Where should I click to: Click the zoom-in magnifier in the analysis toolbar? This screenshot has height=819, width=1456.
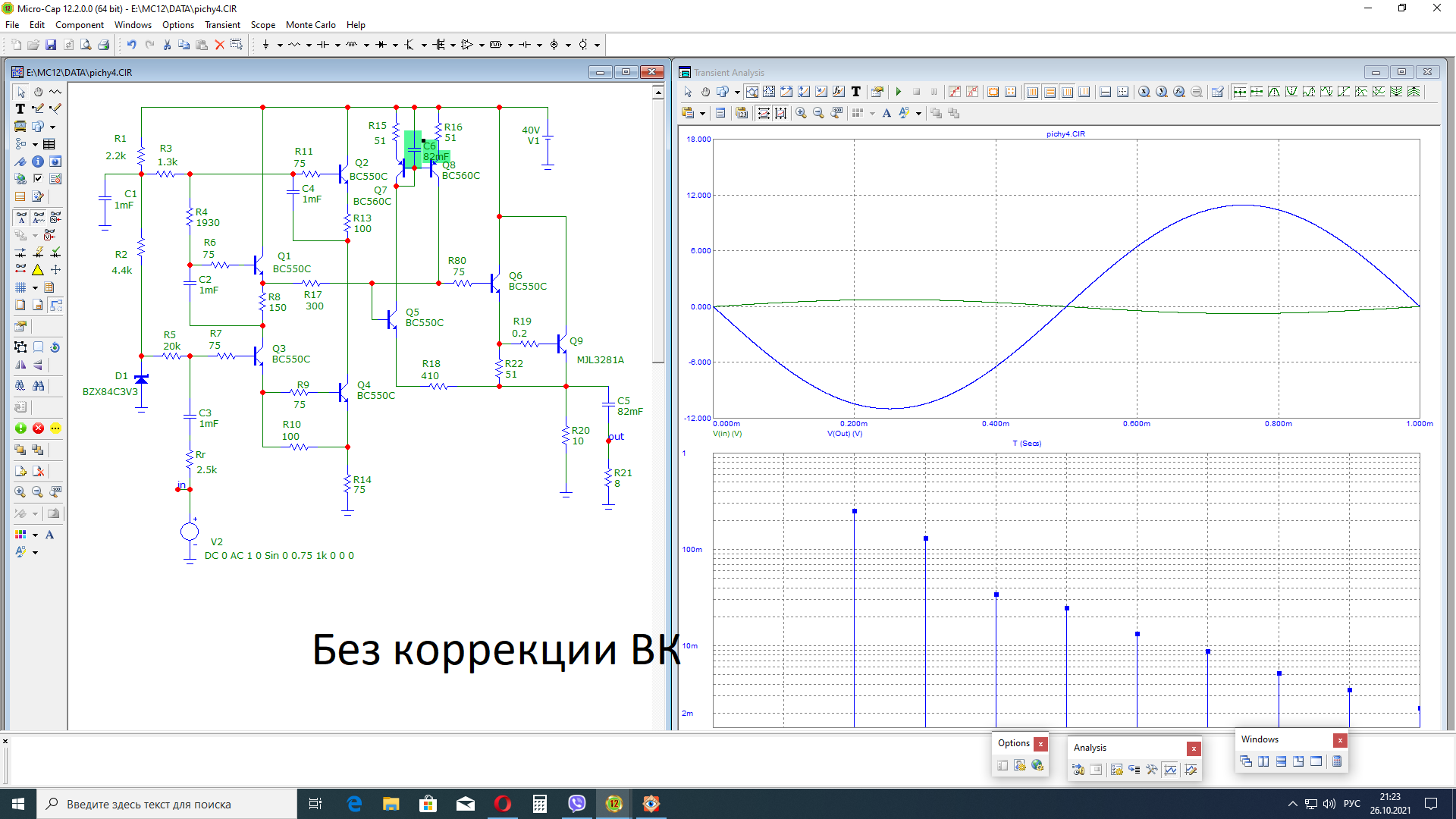[x=801, y=113]
